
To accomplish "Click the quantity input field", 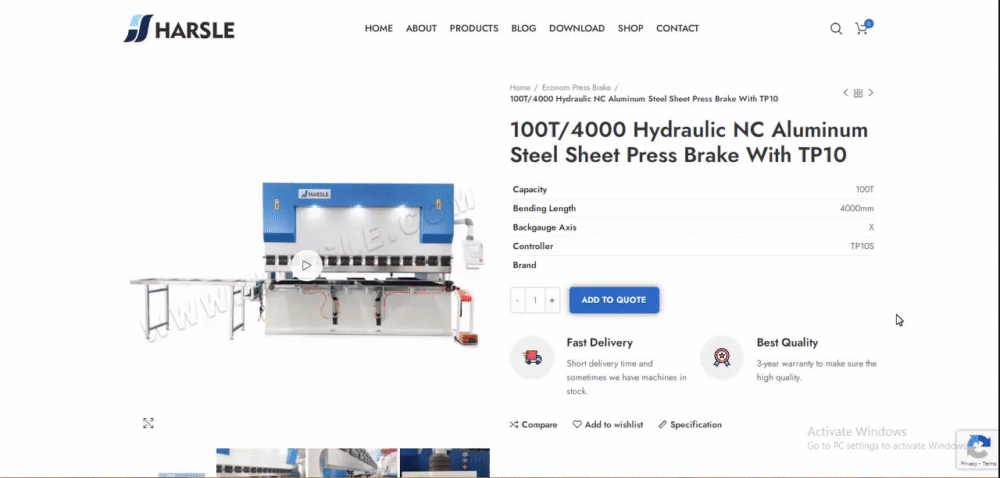I will 535,300.
